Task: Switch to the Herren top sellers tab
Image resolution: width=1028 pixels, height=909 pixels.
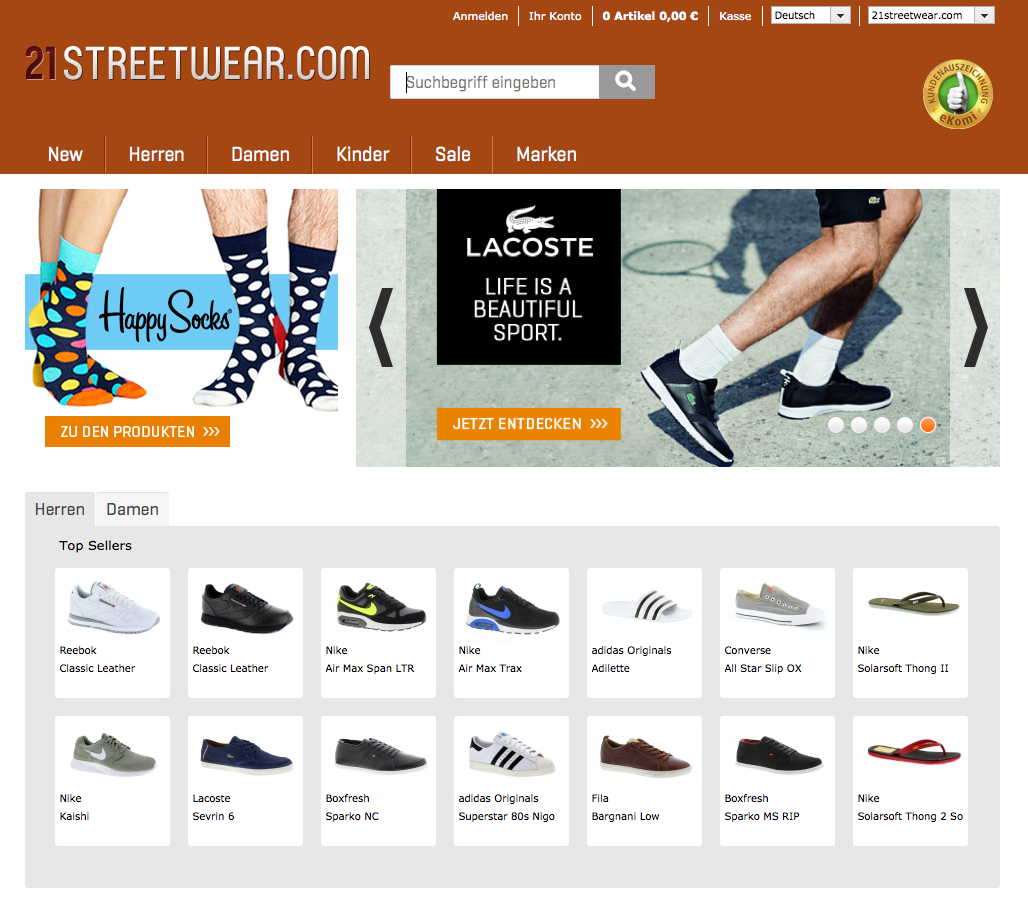Action: [x=60, y=510]
